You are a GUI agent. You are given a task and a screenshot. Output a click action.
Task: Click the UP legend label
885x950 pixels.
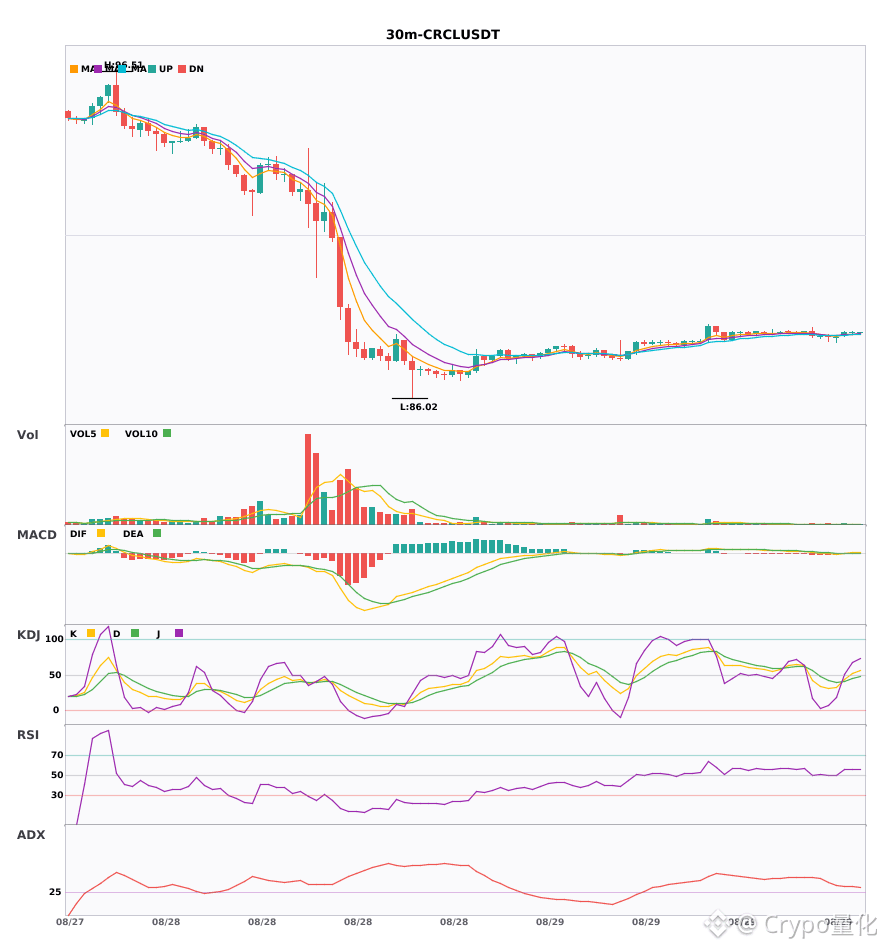coord(165,69)
